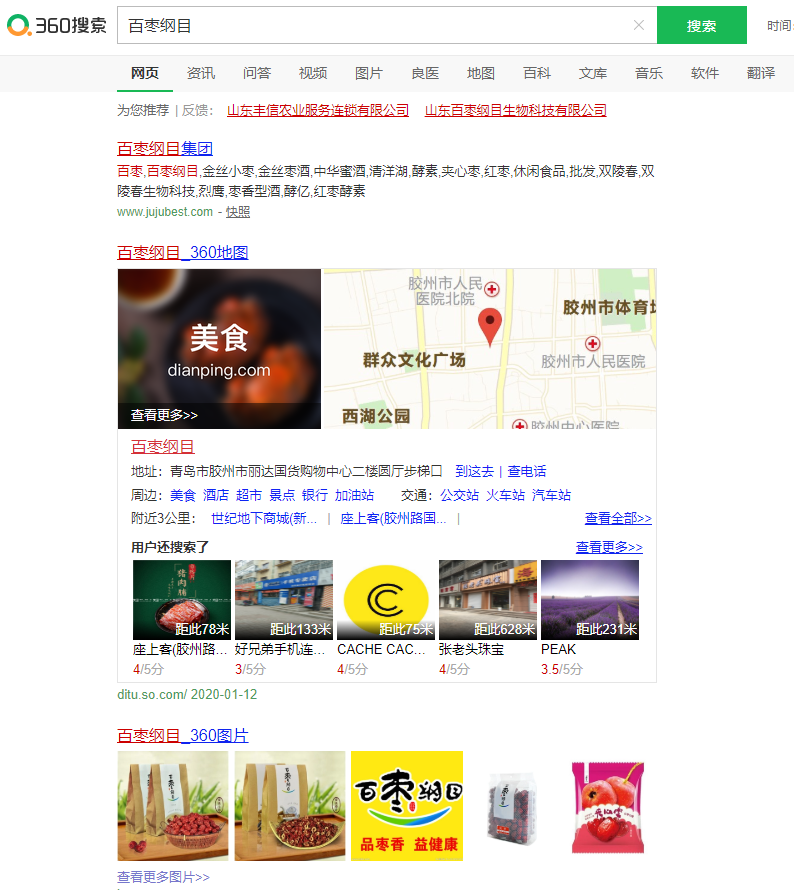The height and width of the screenshot is (890, 794).
Task: Open the 好兄弟手机连... thumbnail, 距此133米
Action: click(x=284, y=600)
